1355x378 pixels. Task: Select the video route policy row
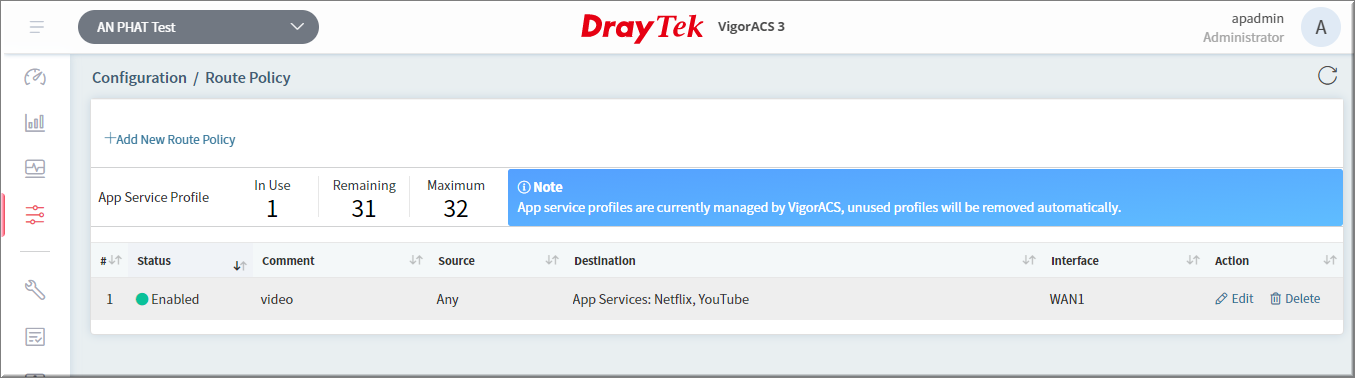716,299
